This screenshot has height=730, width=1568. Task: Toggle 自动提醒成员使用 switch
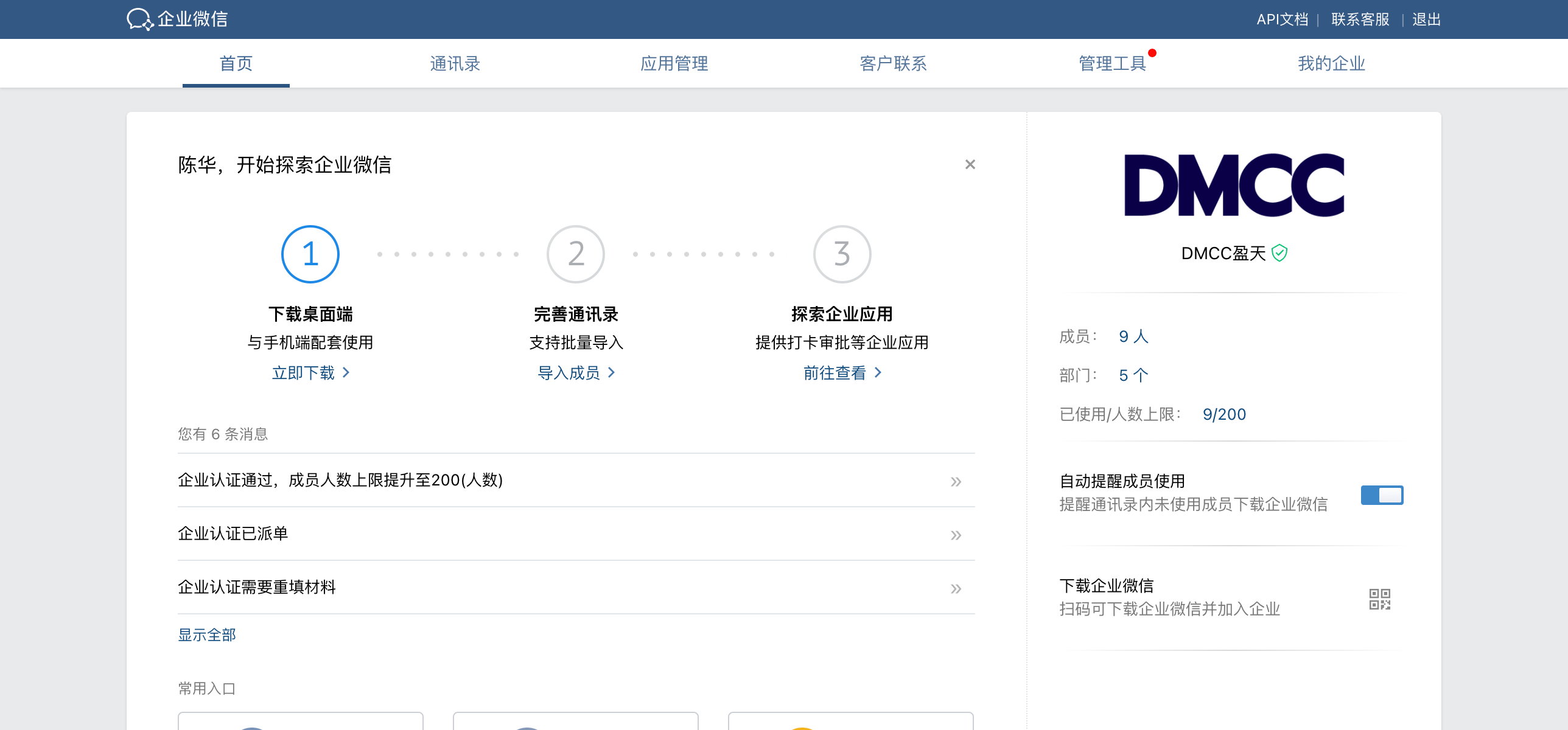click(x=1382, y=495)
